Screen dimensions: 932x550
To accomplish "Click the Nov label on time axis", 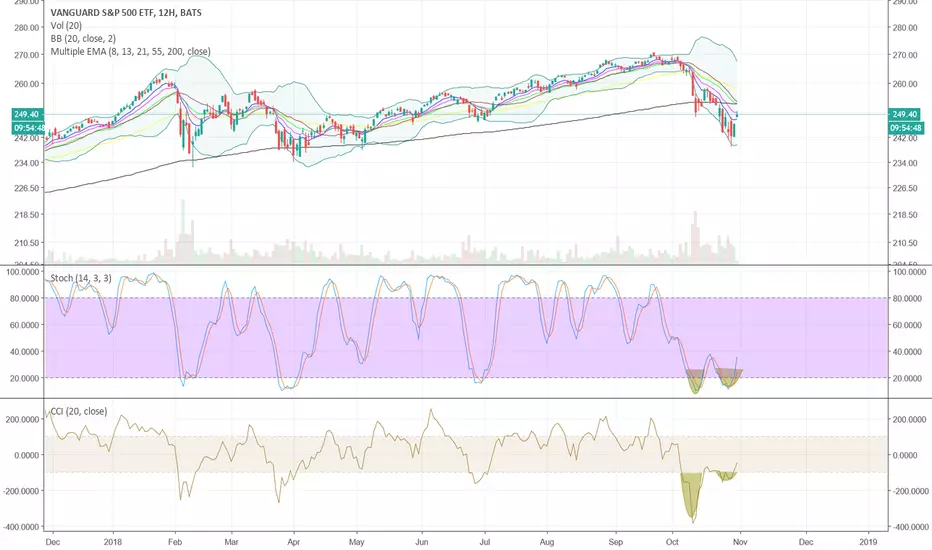I will [x=741, y=542].
